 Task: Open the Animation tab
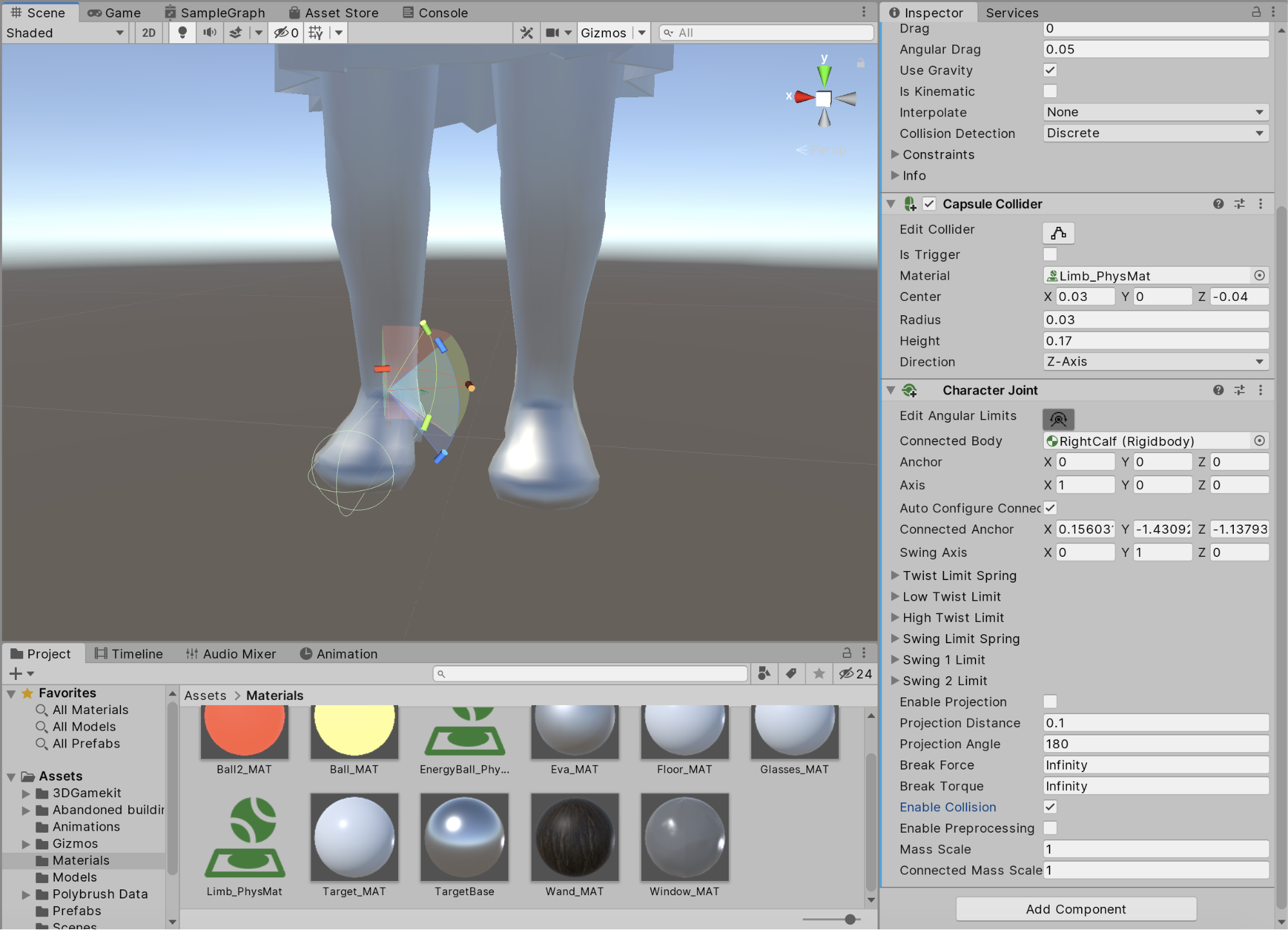(x=339, y=654)
